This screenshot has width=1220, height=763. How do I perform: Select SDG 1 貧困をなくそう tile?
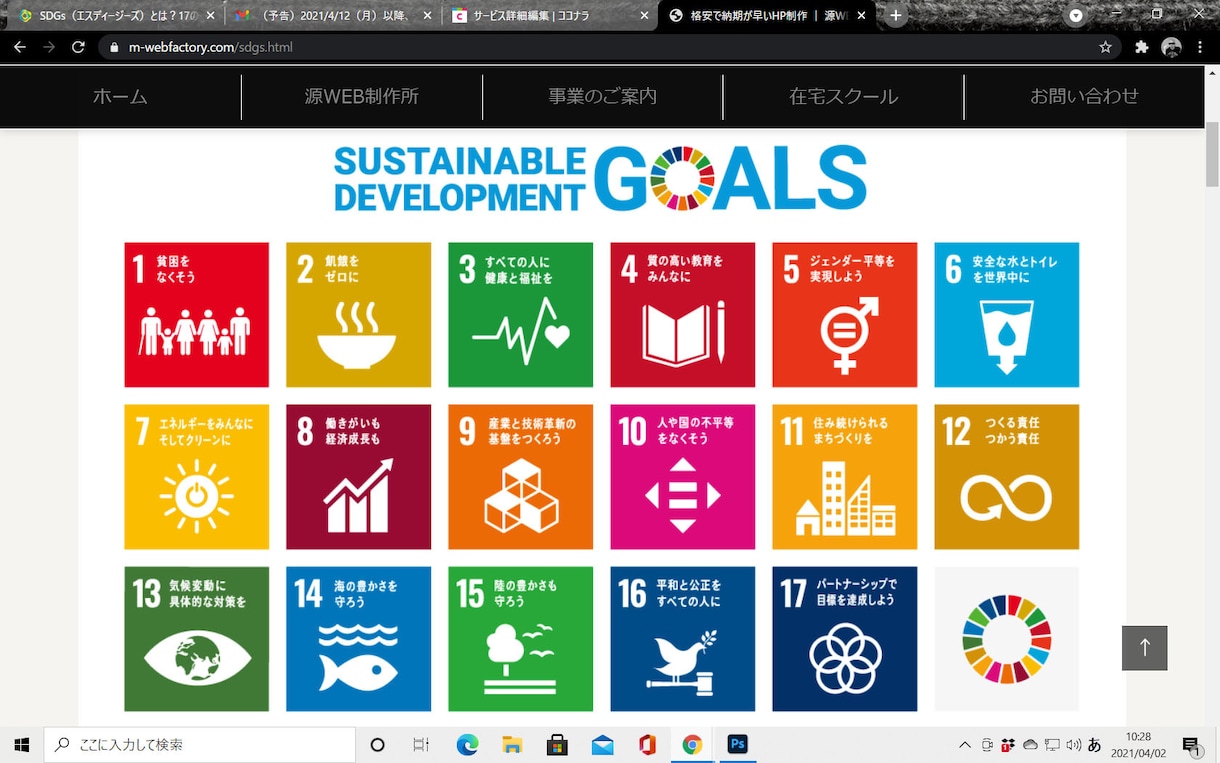[197, 315]
